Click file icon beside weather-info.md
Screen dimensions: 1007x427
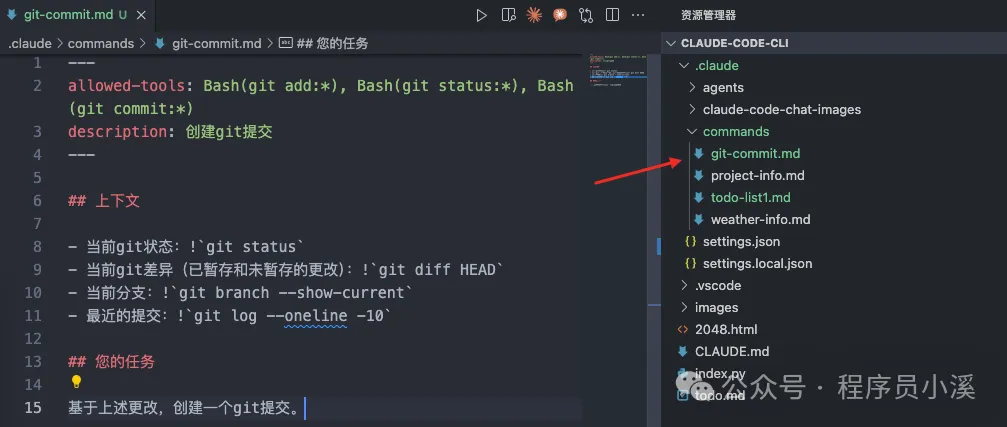[x=699, y=219]
